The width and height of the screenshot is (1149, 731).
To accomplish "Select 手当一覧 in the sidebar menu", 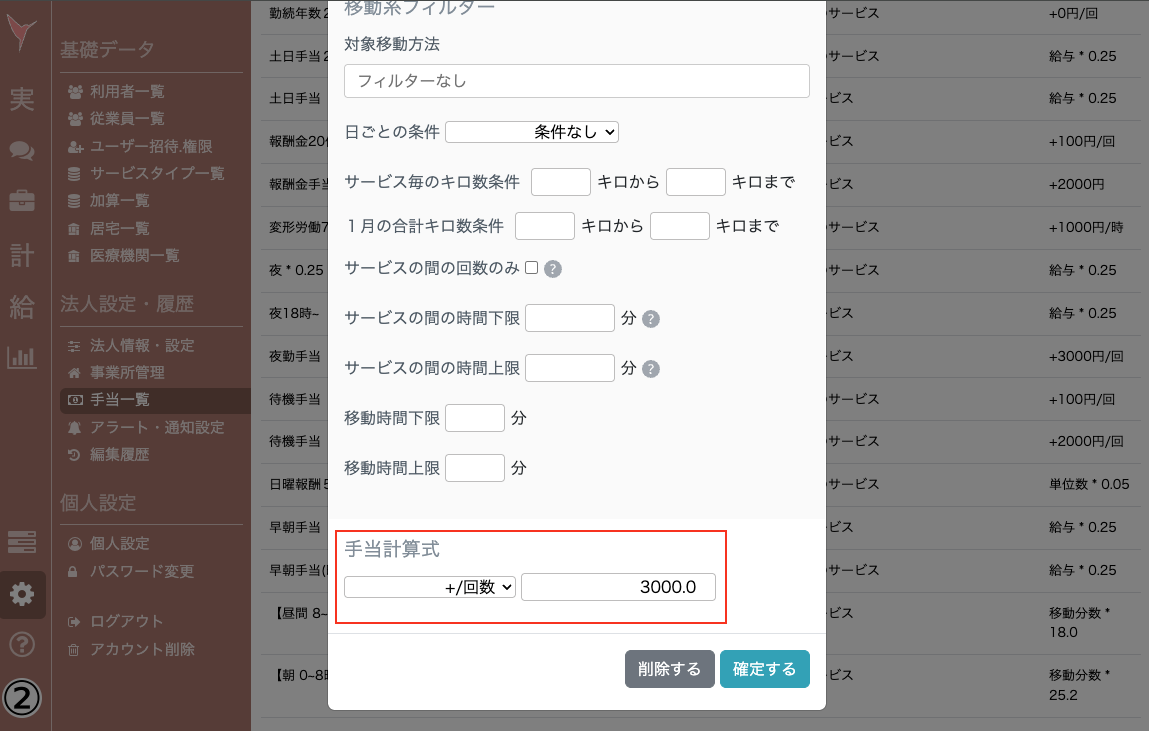I will point(120,400).
